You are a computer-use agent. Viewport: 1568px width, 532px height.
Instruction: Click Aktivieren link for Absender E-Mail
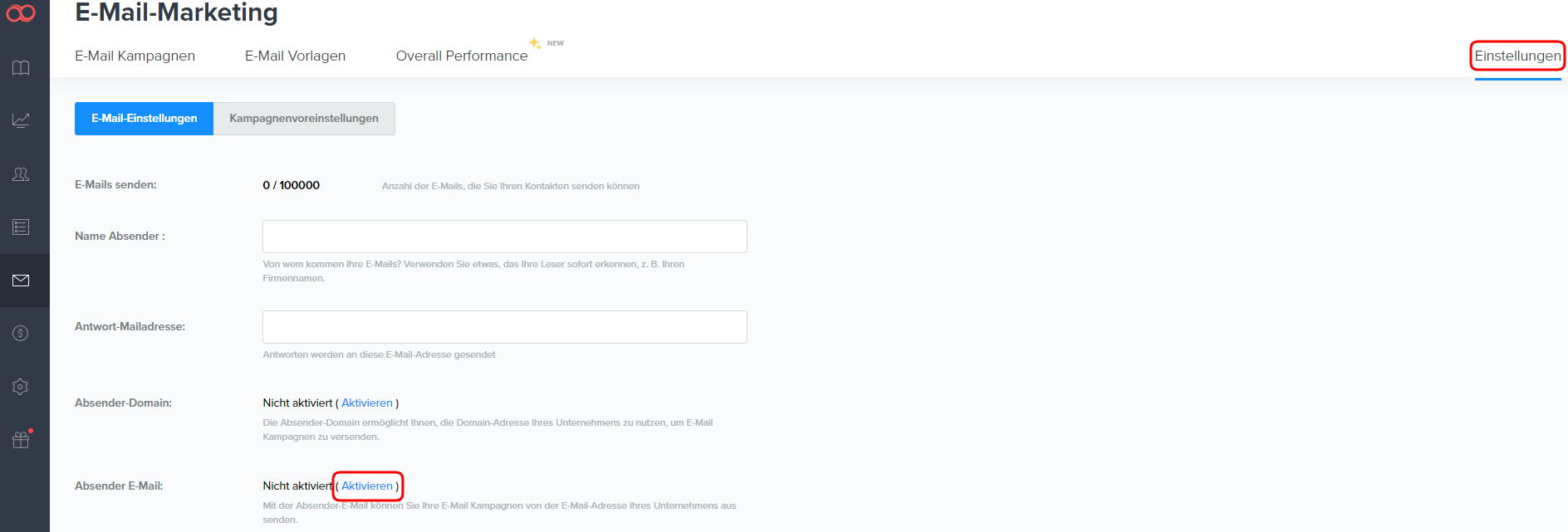click(367, 486)
